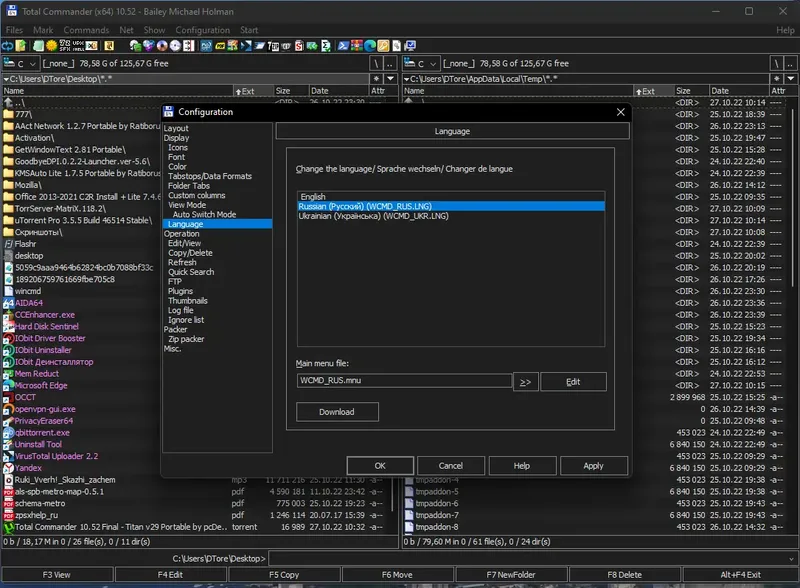Click the Refresh arrows icon in toolbar

(9, 46)
